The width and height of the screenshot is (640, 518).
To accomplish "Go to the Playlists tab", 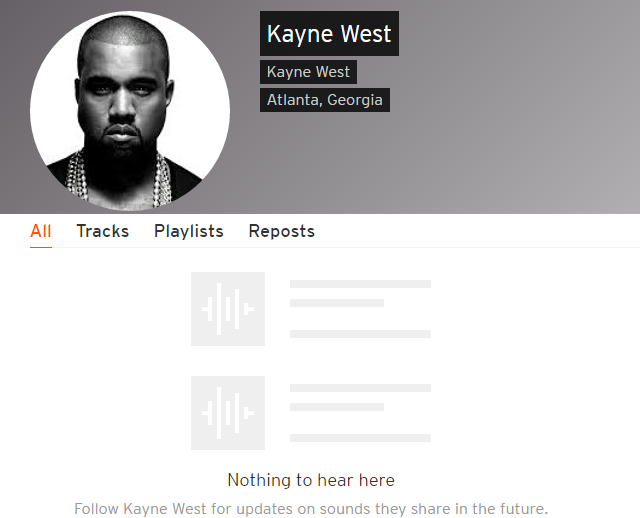I will (x=189, y=231).
